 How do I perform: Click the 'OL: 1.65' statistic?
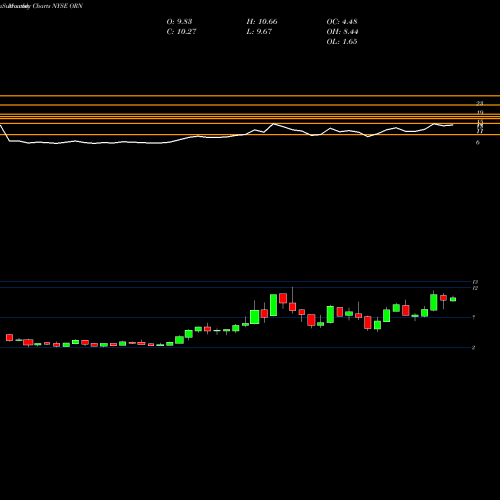coord(342,41)
